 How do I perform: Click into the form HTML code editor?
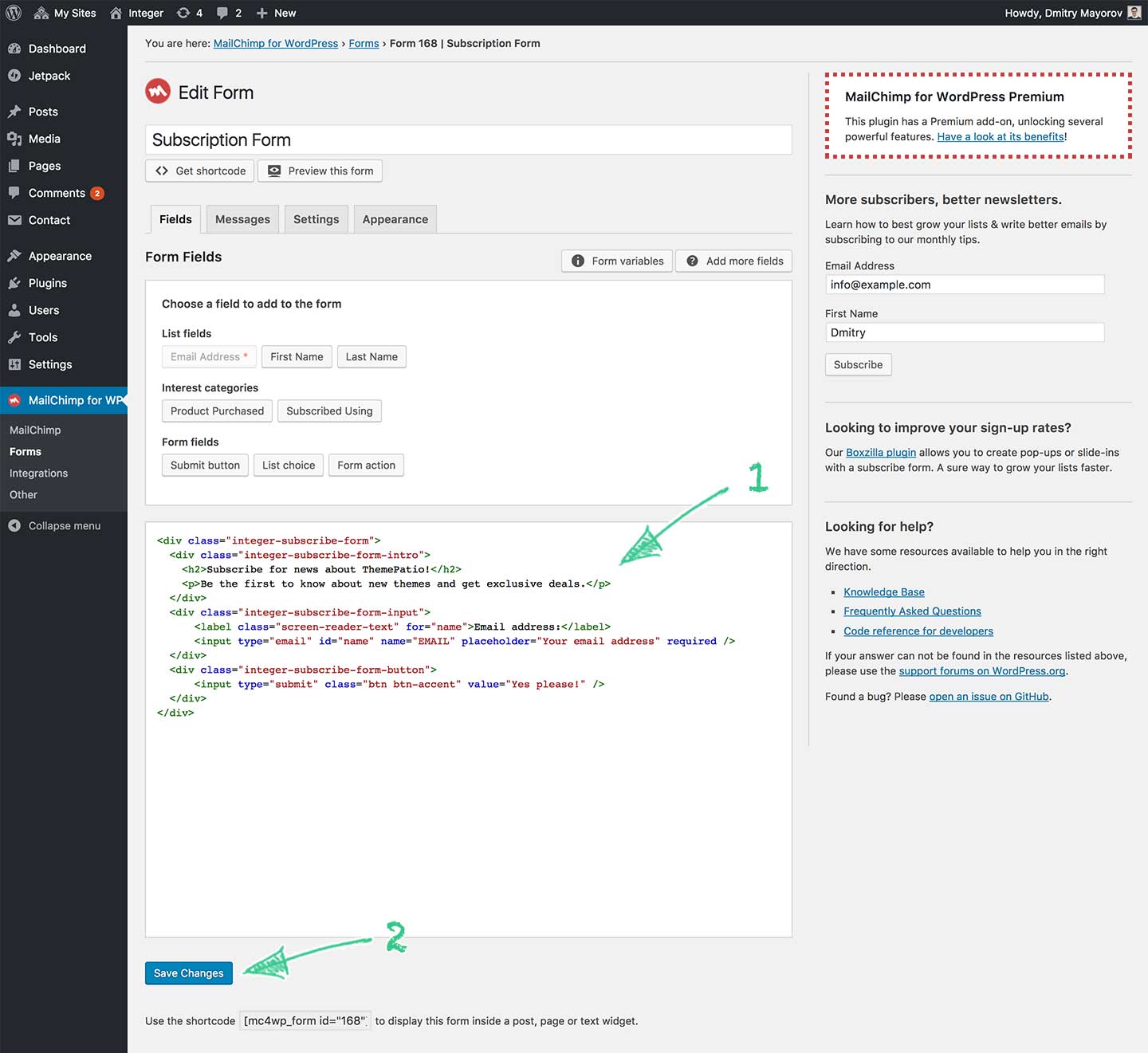click(469, 729)
